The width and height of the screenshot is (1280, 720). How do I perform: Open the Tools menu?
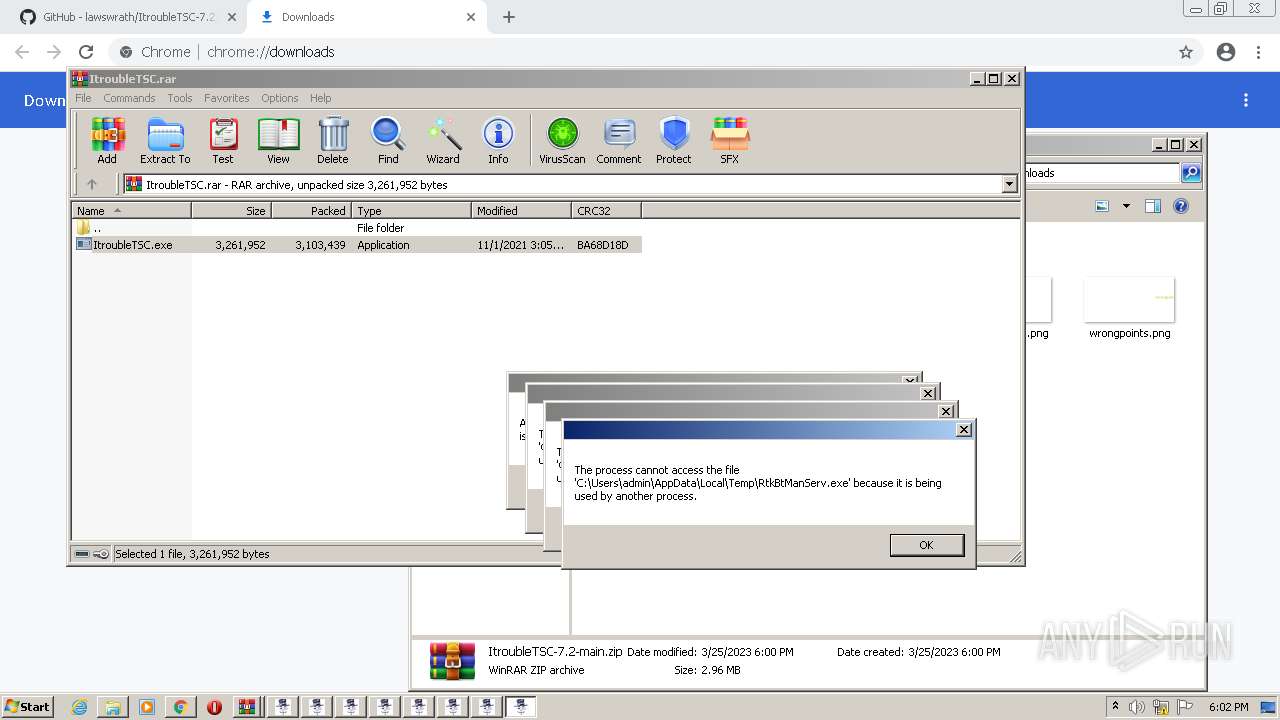tap(180, 98)
